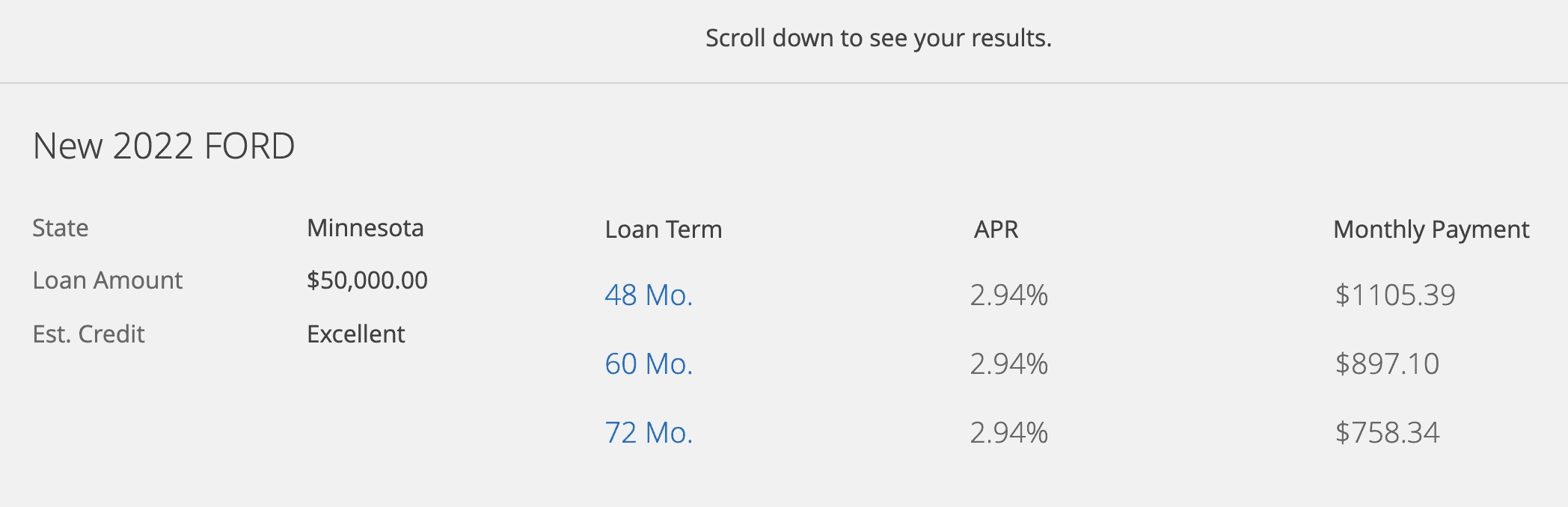Click the "Scroll down to see your results" text
The height and width of the screenshot is (507, 1568).
click(878, 38)
